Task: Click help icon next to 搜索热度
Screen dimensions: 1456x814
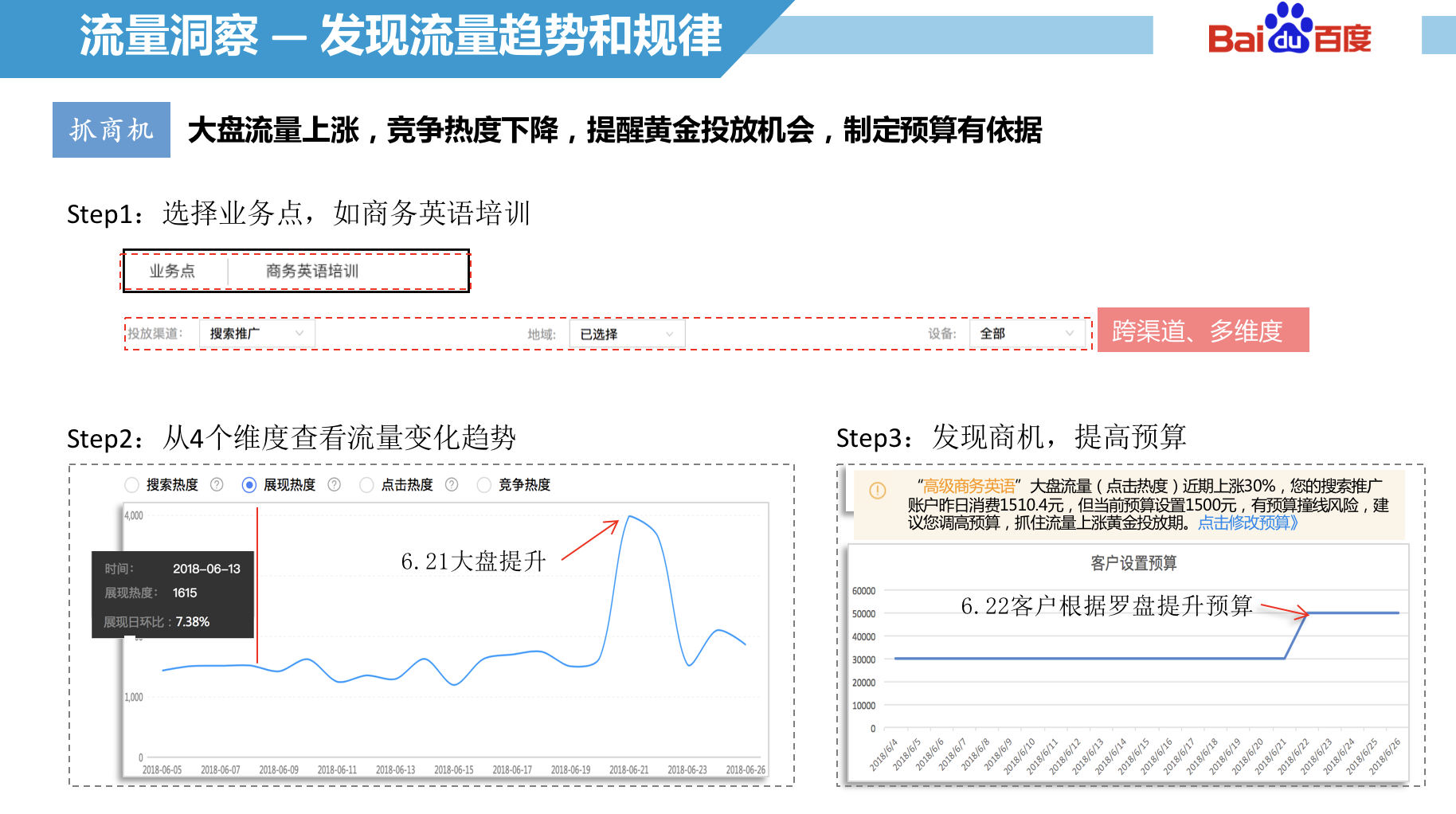Action: click(217, 485)
